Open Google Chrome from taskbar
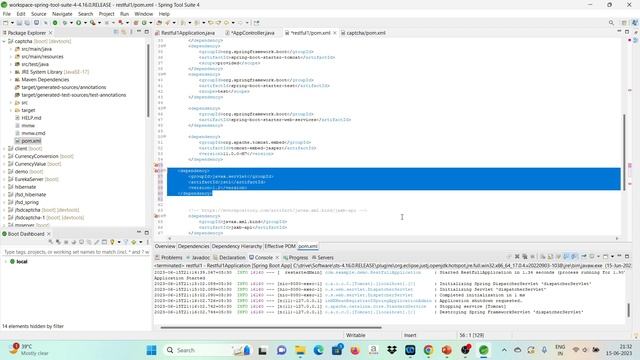Viewport: 640px width, 360px height. [428, 350]
